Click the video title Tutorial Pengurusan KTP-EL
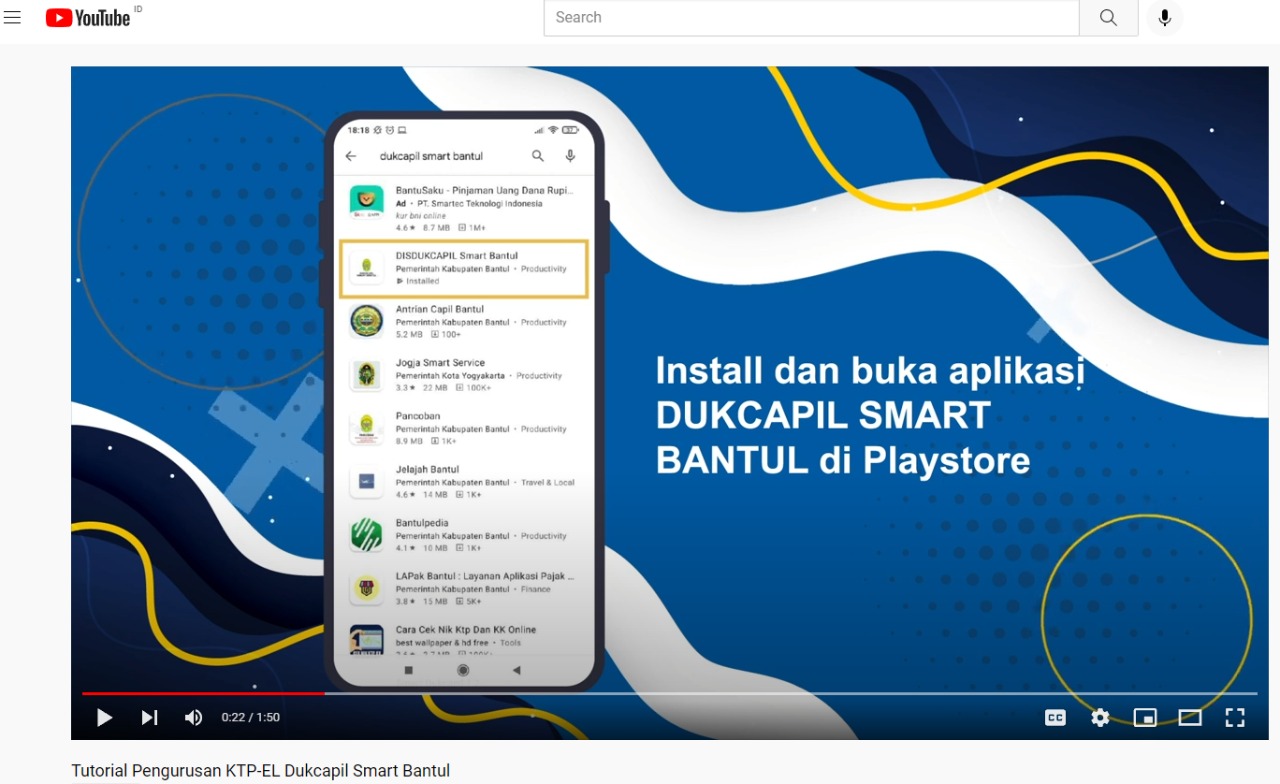 260,771
